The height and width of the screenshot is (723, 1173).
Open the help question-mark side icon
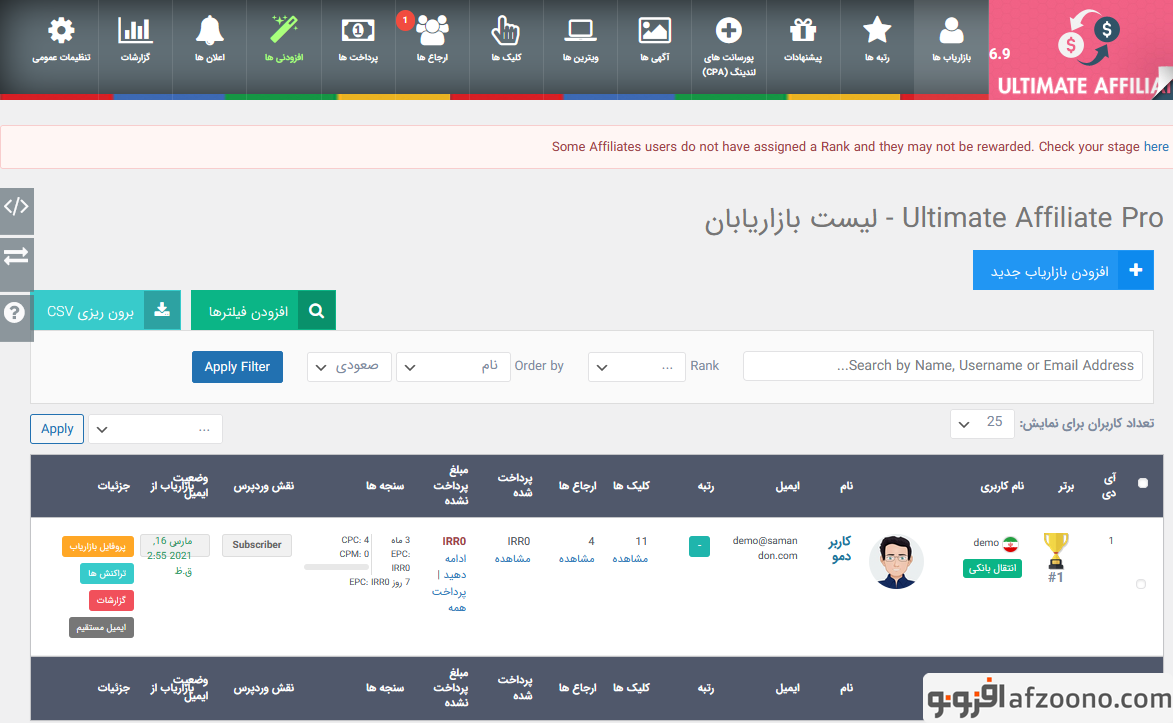click(x=14, y=313)
